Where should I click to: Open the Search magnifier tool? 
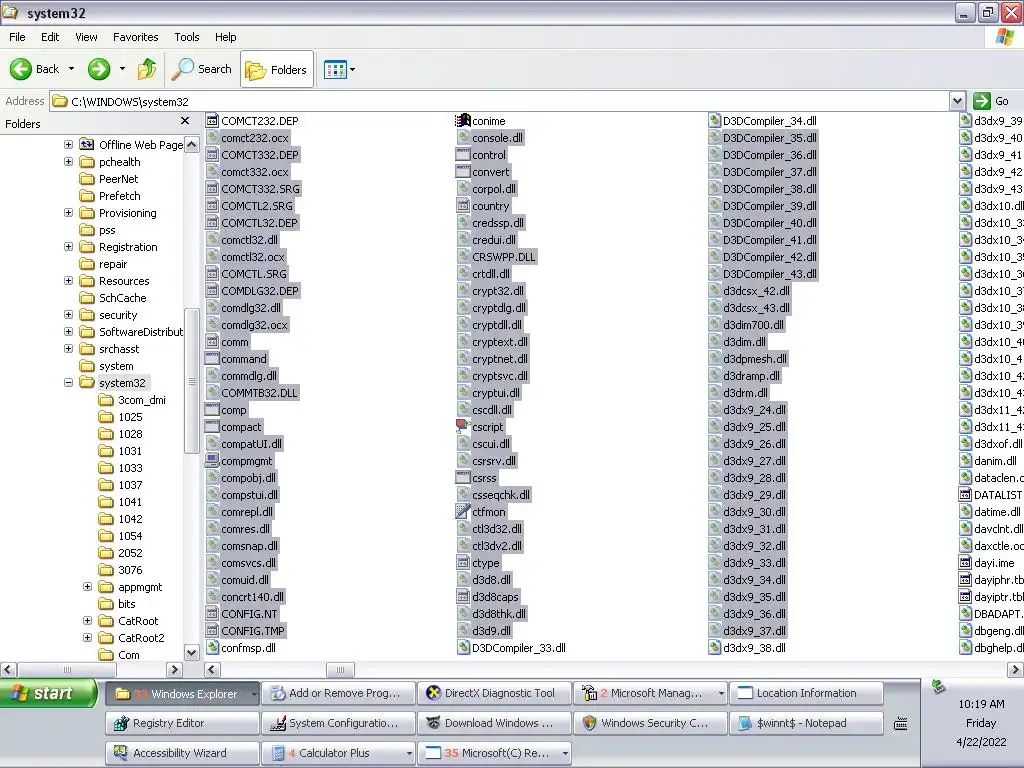pos(202,69)
